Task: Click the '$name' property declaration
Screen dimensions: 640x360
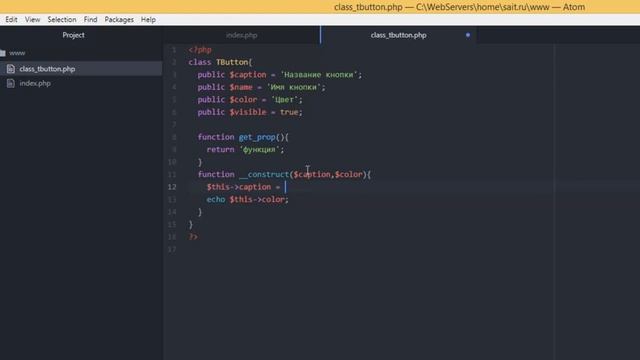Action: (x=241, y=87)
